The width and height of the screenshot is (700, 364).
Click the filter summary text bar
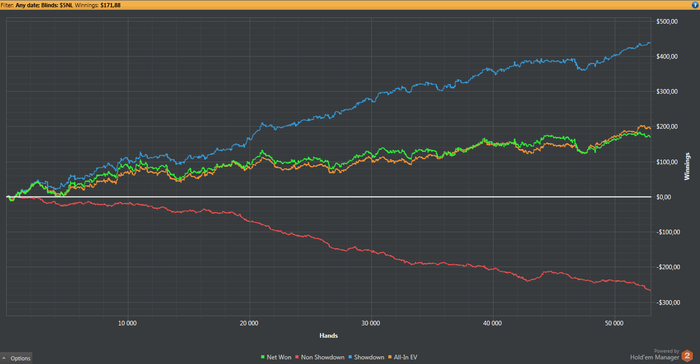coord(350,5)
